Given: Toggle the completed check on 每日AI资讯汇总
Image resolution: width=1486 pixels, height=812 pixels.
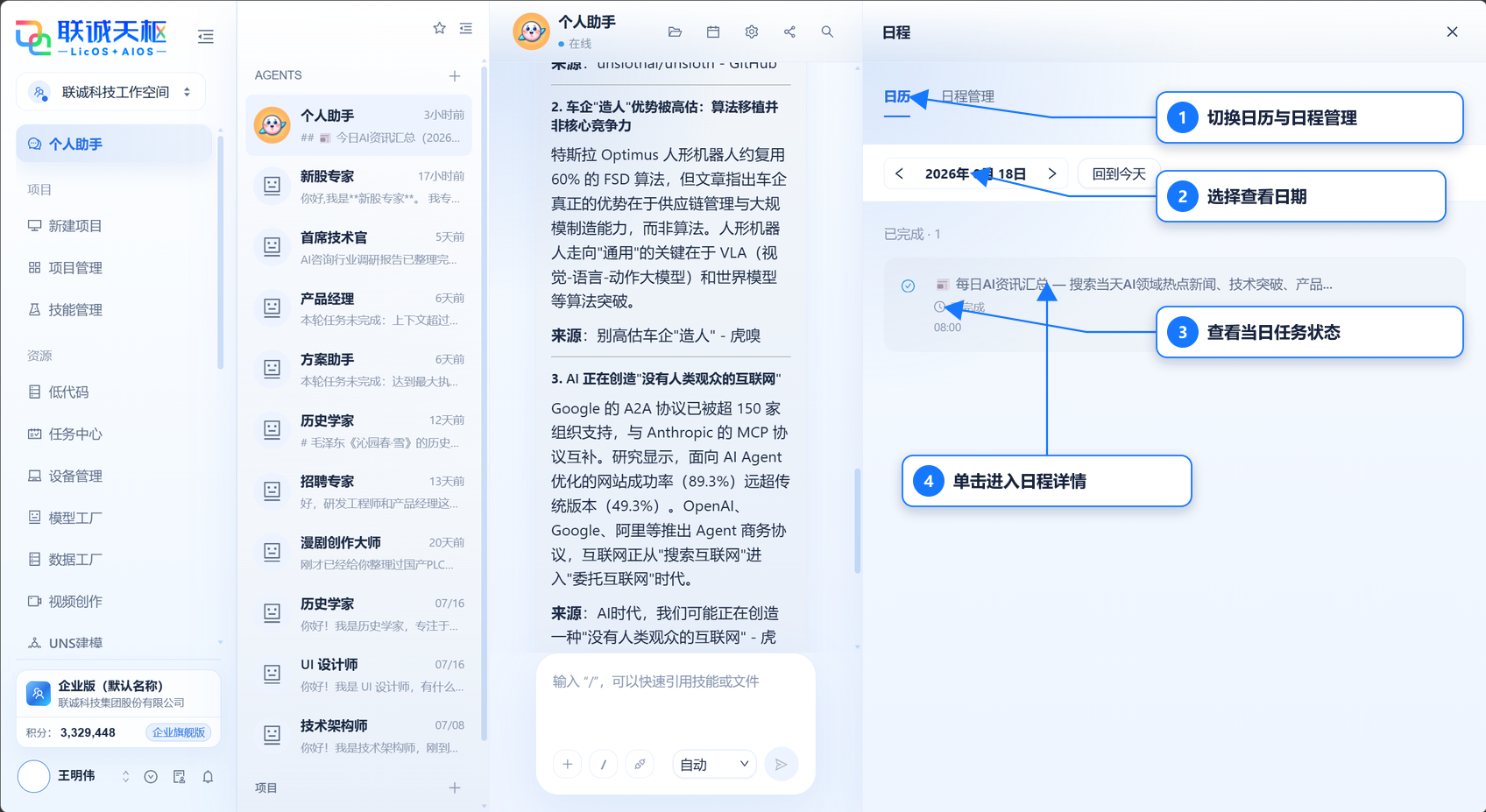Looking at the screenshot, I should (x=908, y=286).
